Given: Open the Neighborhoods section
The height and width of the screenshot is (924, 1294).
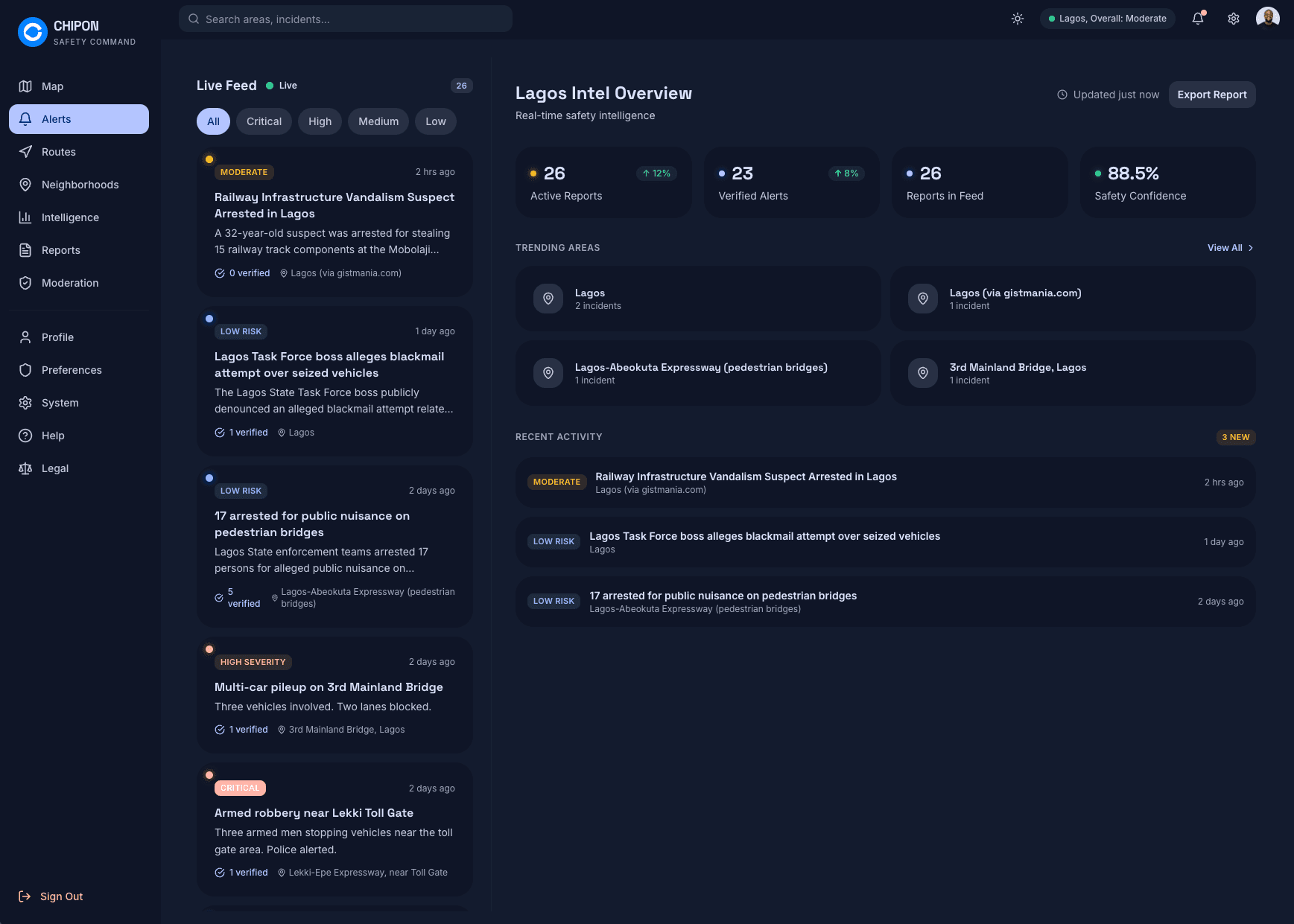Looking at the screenshot, I should point(80,184).
